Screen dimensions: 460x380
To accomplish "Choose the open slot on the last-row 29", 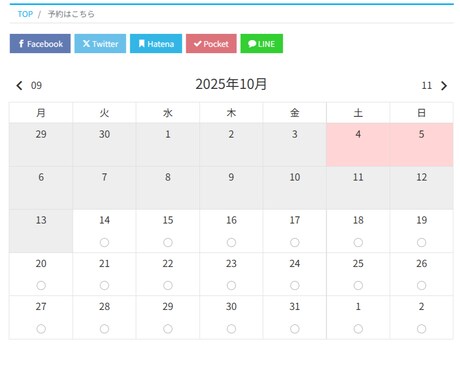I will pyautogui.click(x=168, y=329).
